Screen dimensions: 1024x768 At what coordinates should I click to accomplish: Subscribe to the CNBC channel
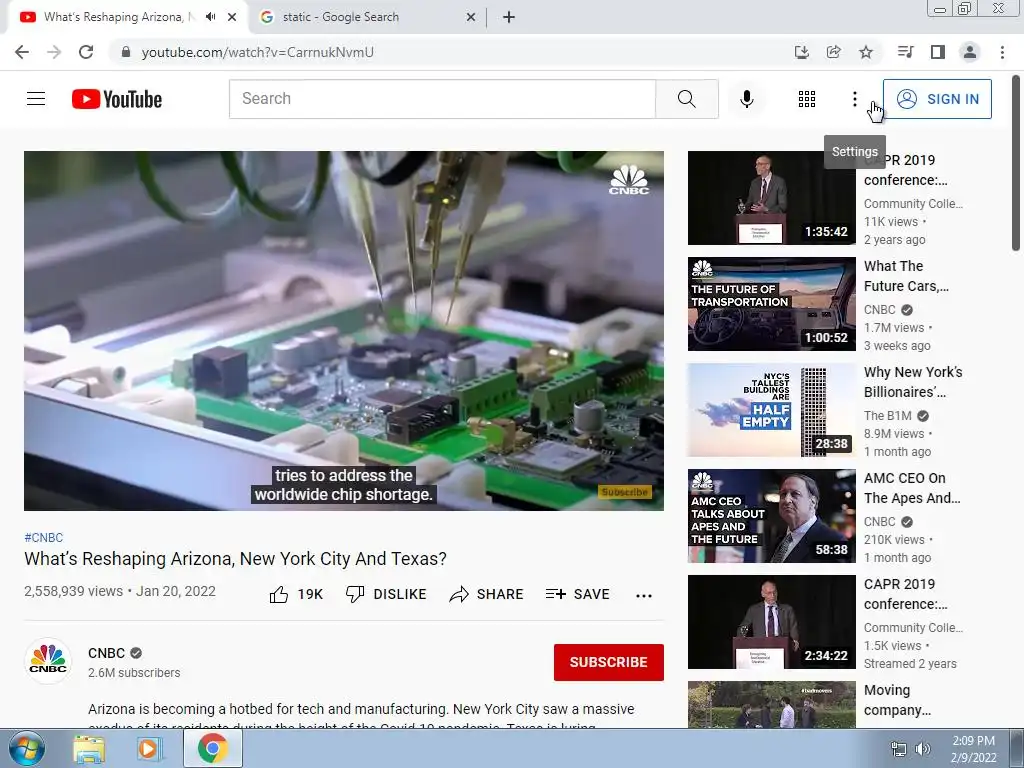click(609, 662)
